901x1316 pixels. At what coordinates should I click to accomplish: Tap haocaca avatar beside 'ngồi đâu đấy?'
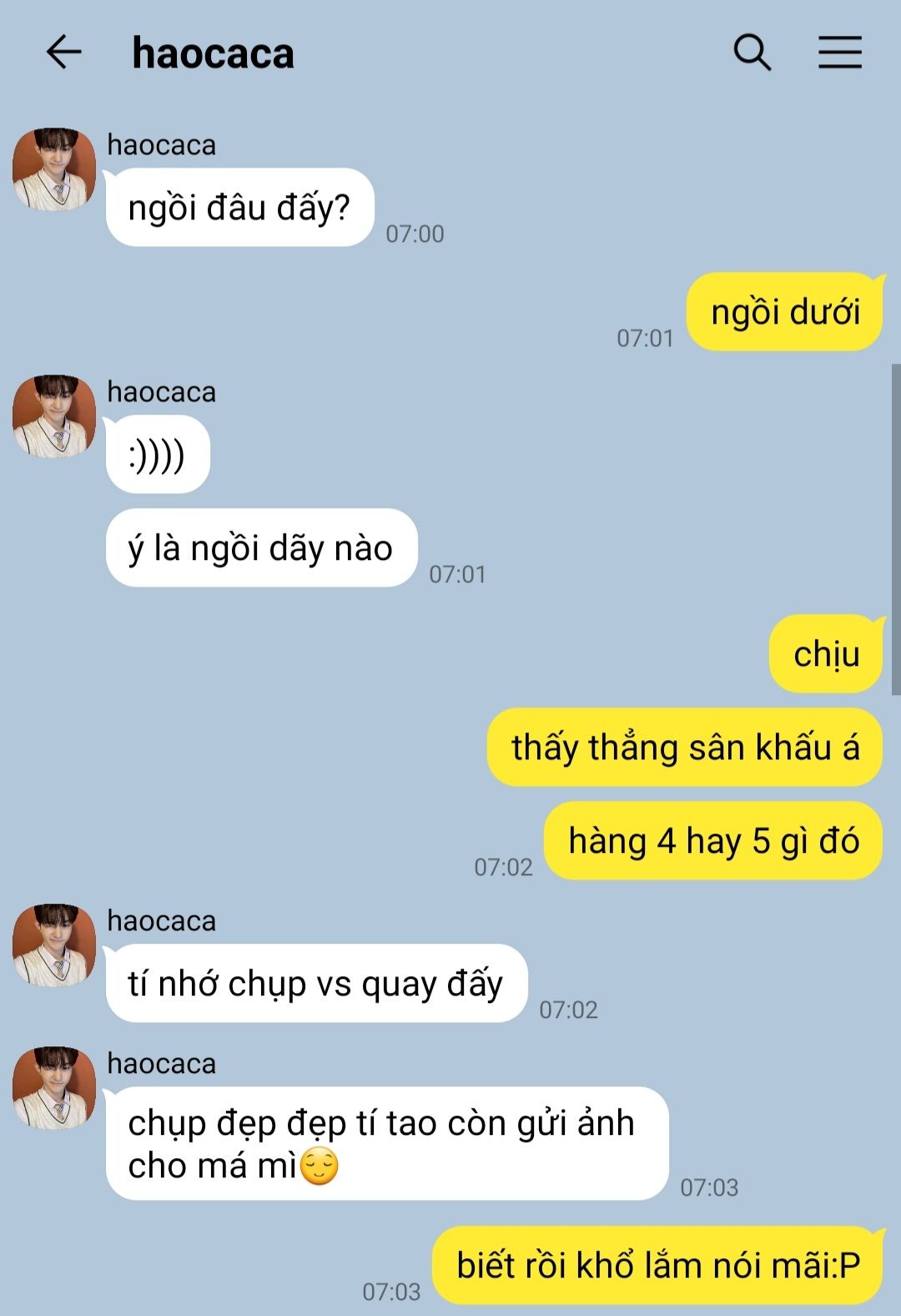tap(54, 169)
